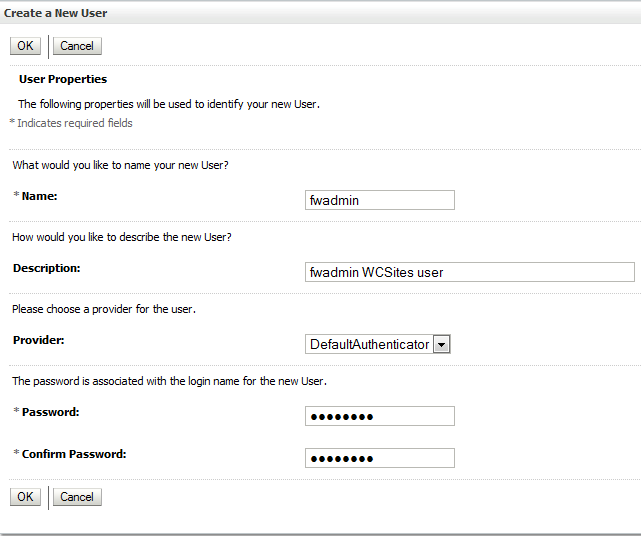
Task: Click the 'Description:' label
Action: pyautogui.click(x=47, y=268)
